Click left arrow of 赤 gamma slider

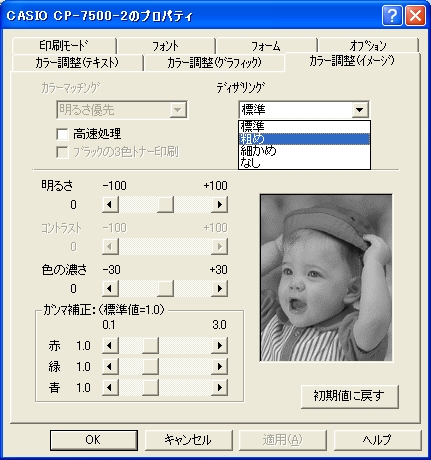(x=110, y=346)
